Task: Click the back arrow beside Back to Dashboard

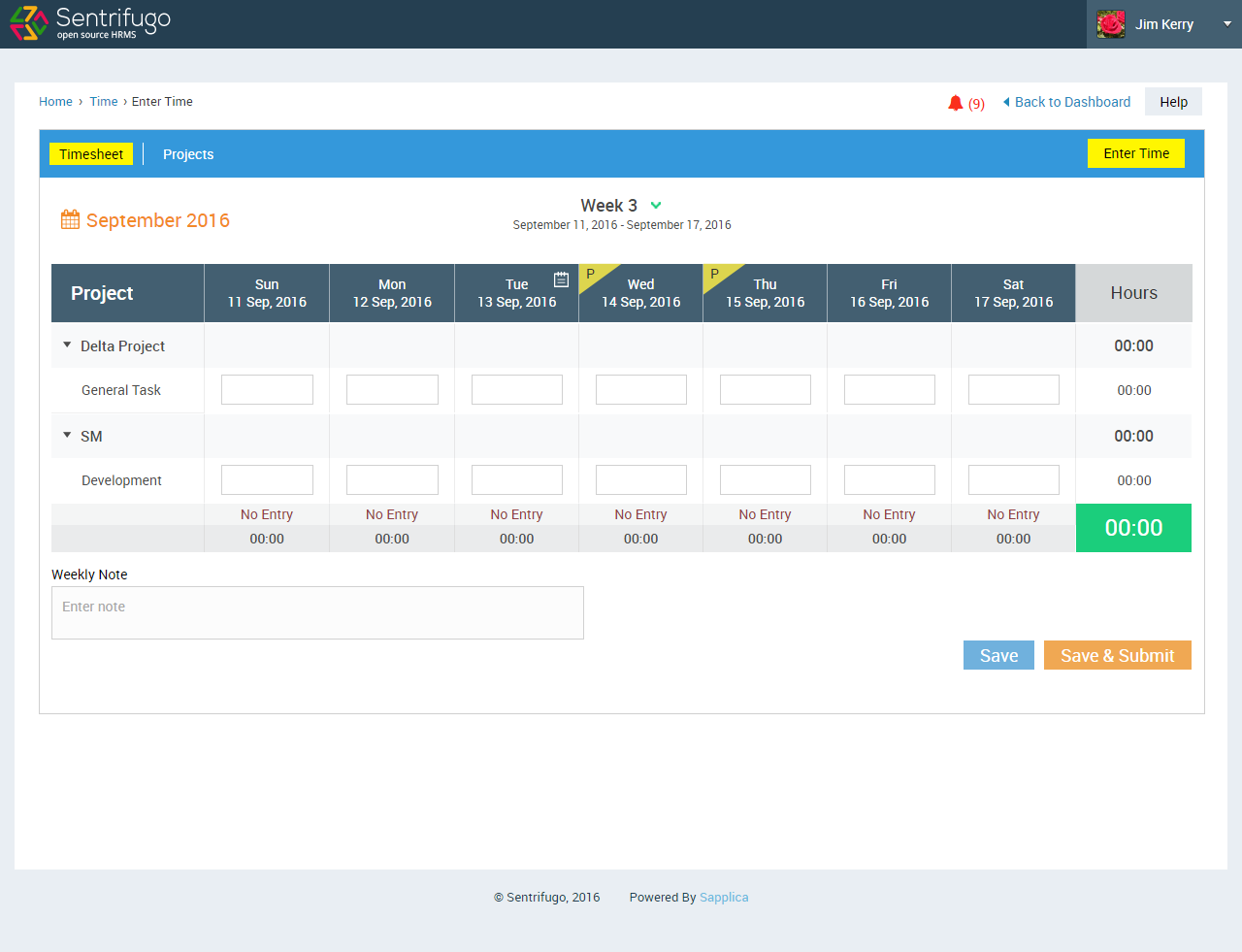Action: coord(1008,102)
